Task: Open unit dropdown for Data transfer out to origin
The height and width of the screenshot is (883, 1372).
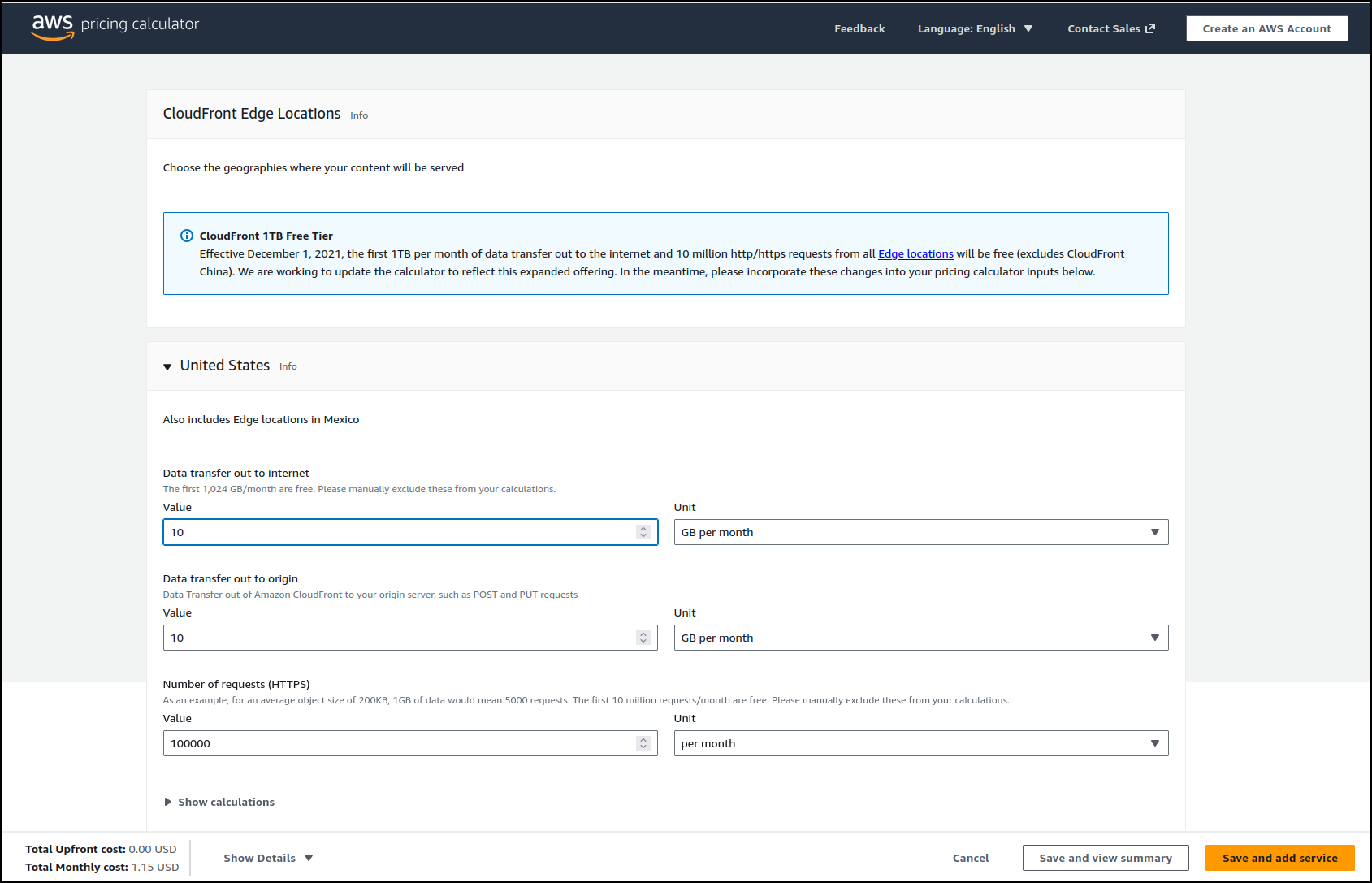Action: (920, 638)
